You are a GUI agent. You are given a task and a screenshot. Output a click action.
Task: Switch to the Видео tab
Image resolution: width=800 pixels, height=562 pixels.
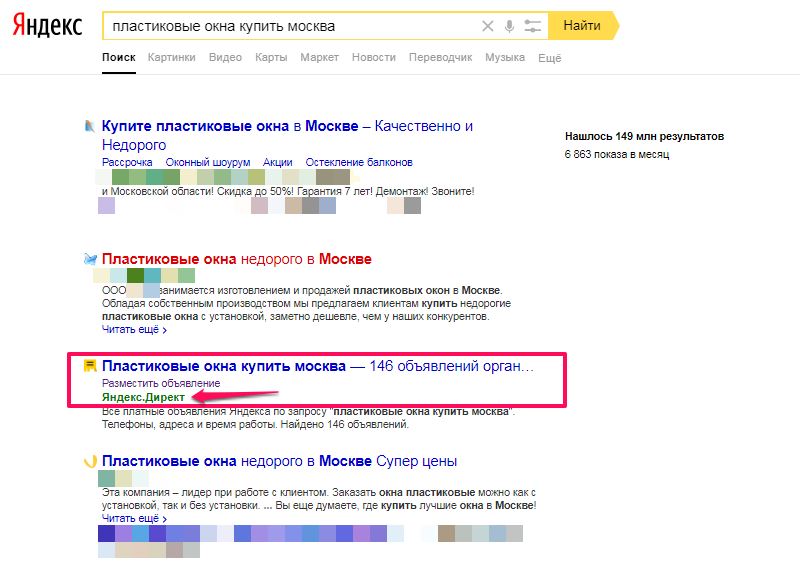(x=225, y=58)
